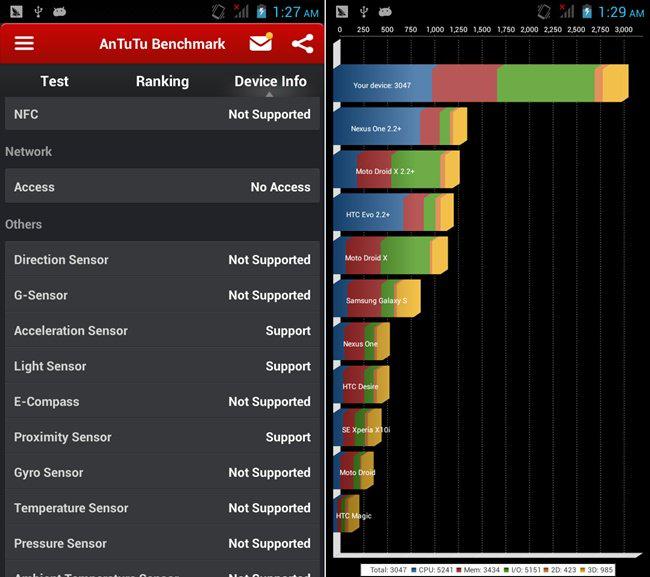Click the 3,000 axis label
650x577 pixels.
pyautogui.click(x=623, y=29)
